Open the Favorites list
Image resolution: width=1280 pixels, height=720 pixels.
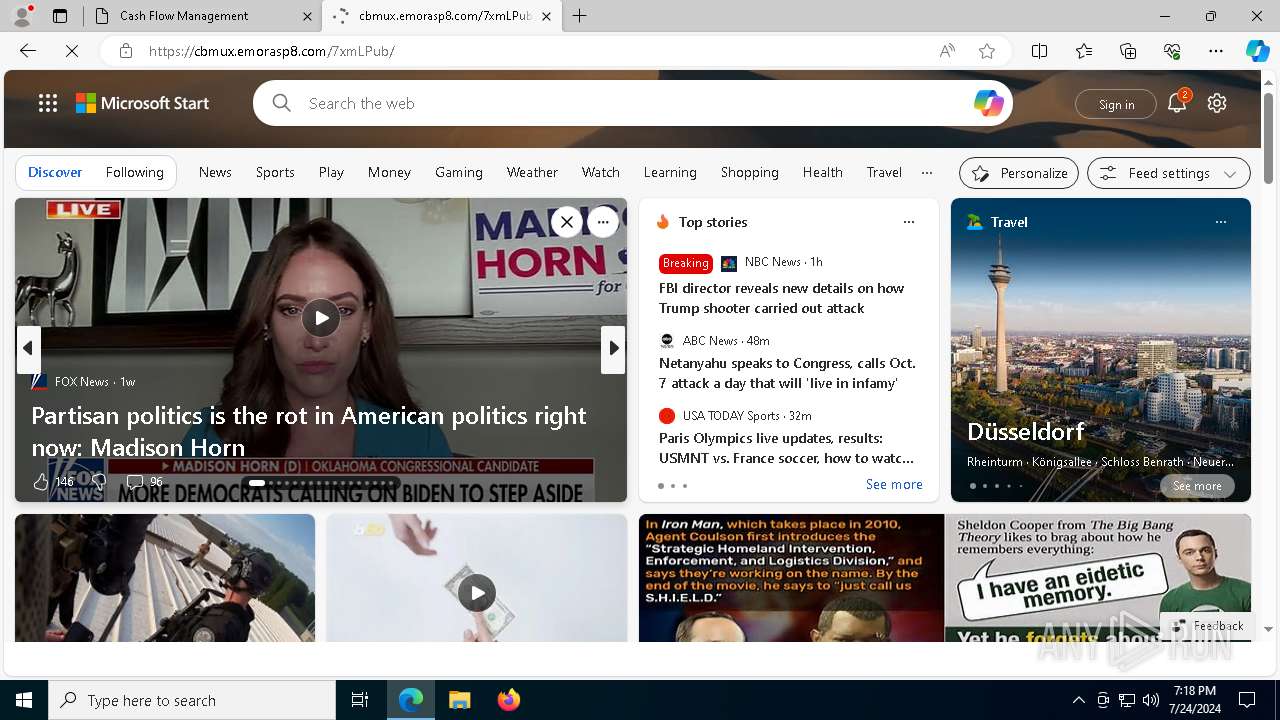[1084, 51]
